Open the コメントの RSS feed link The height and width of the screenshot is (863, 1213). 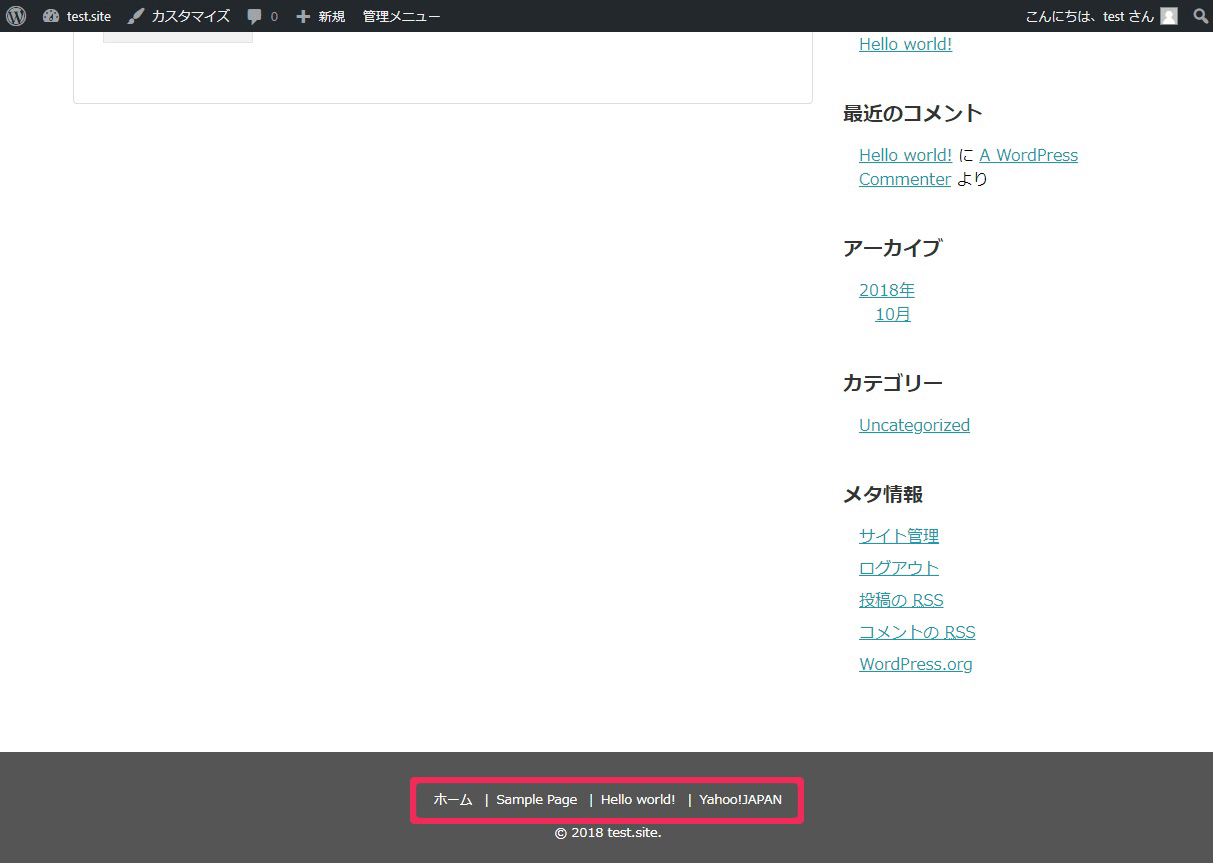pos(916,632)
